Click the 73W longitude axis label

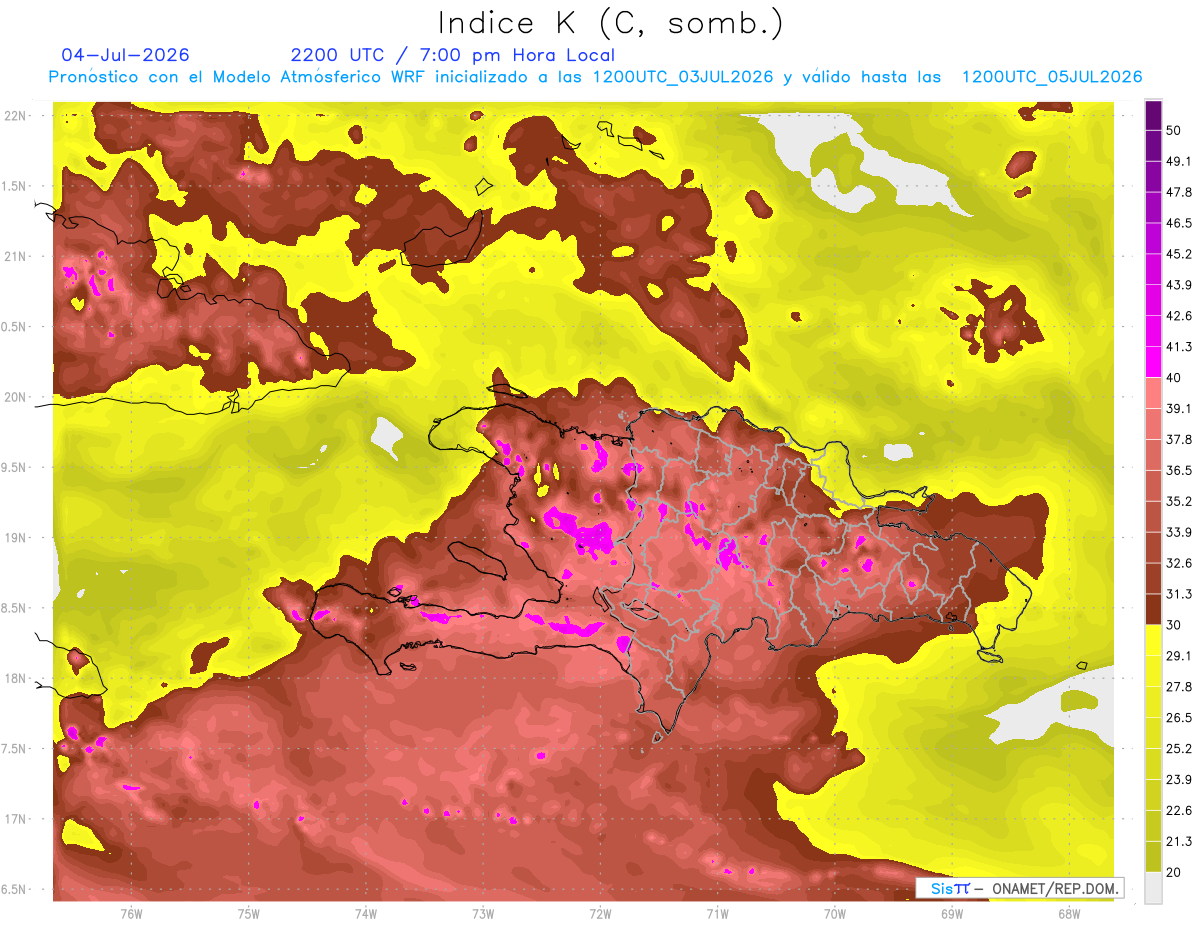point(483,914)
